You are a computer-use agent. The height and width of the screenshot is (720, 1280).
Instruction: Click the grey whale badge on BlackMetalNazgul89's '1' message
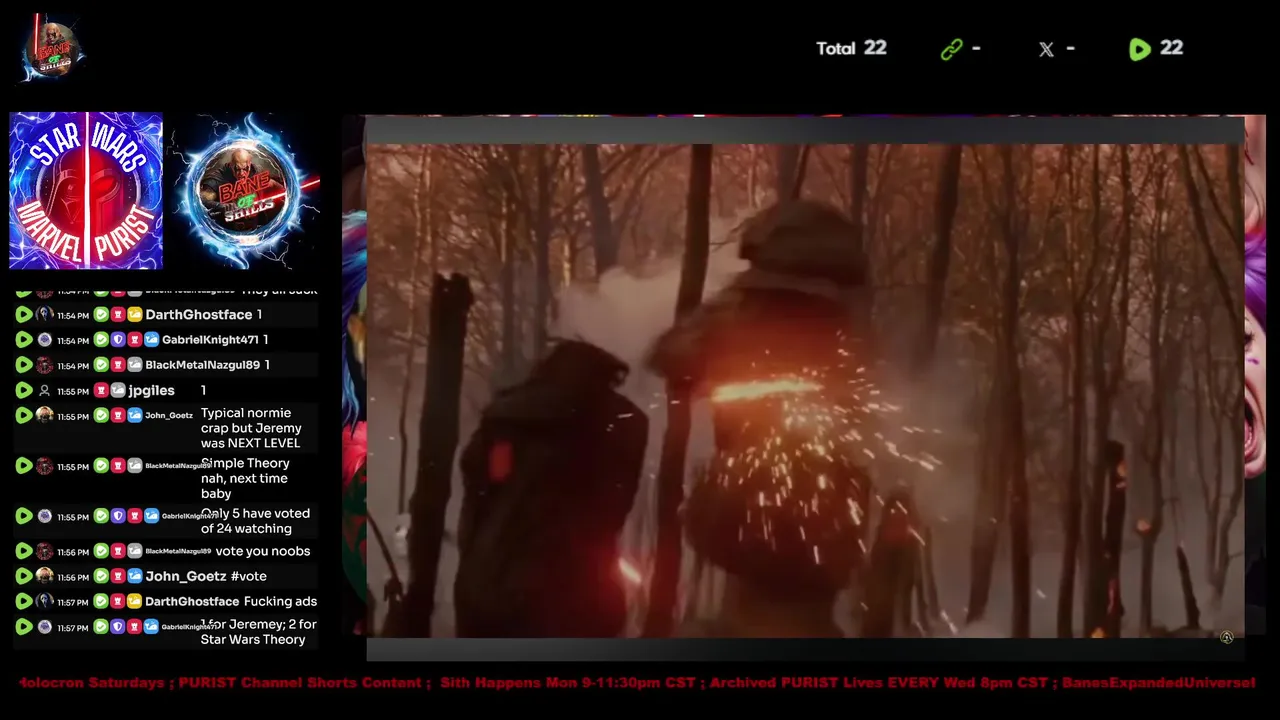point(135,365)
